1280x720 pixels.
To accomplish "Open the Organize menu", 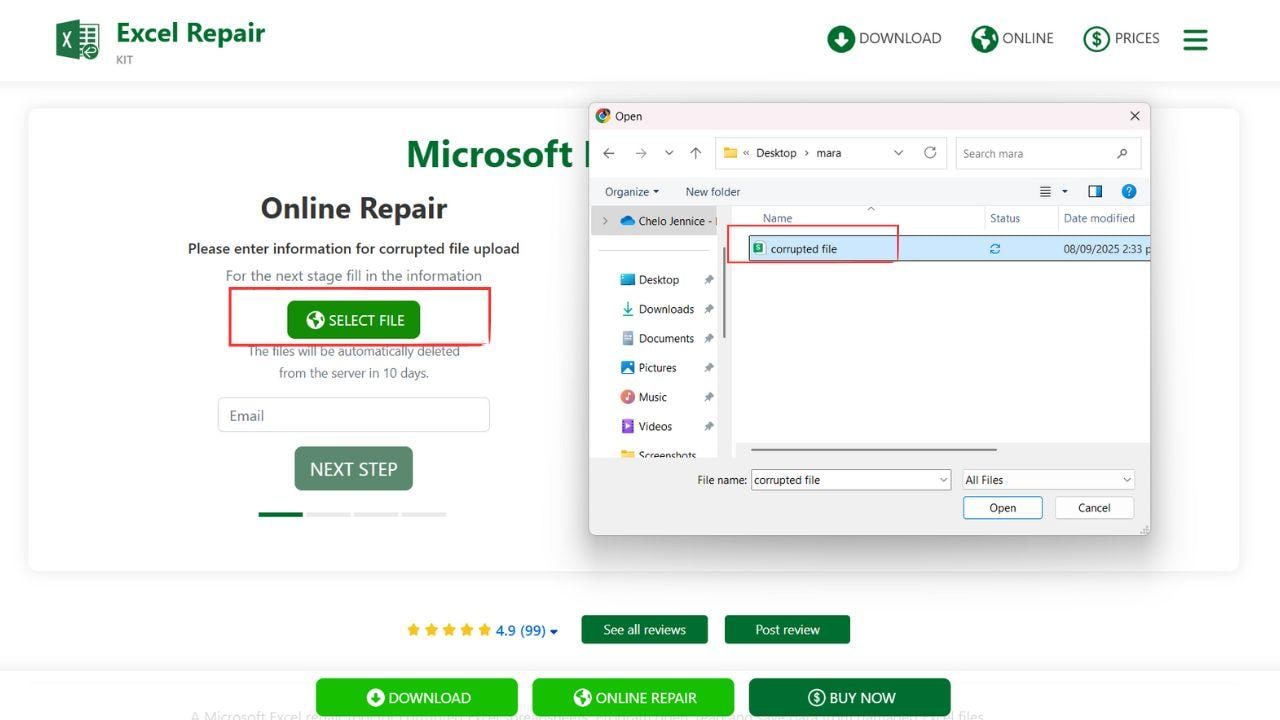I will [x=632, y=192].
